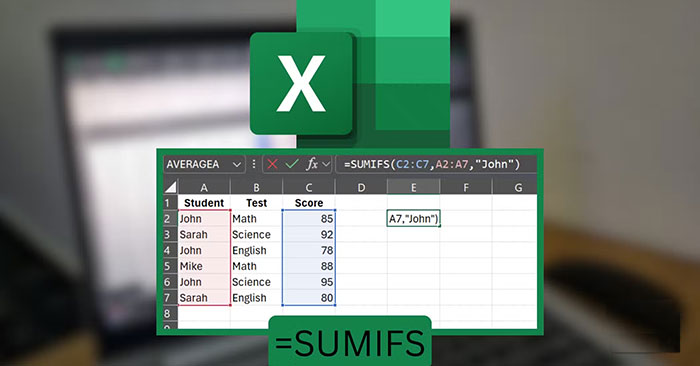The height and width of the screenshot is (366, 700).
Task: Select all cells using the corner triangle
Action: point(171,187)
